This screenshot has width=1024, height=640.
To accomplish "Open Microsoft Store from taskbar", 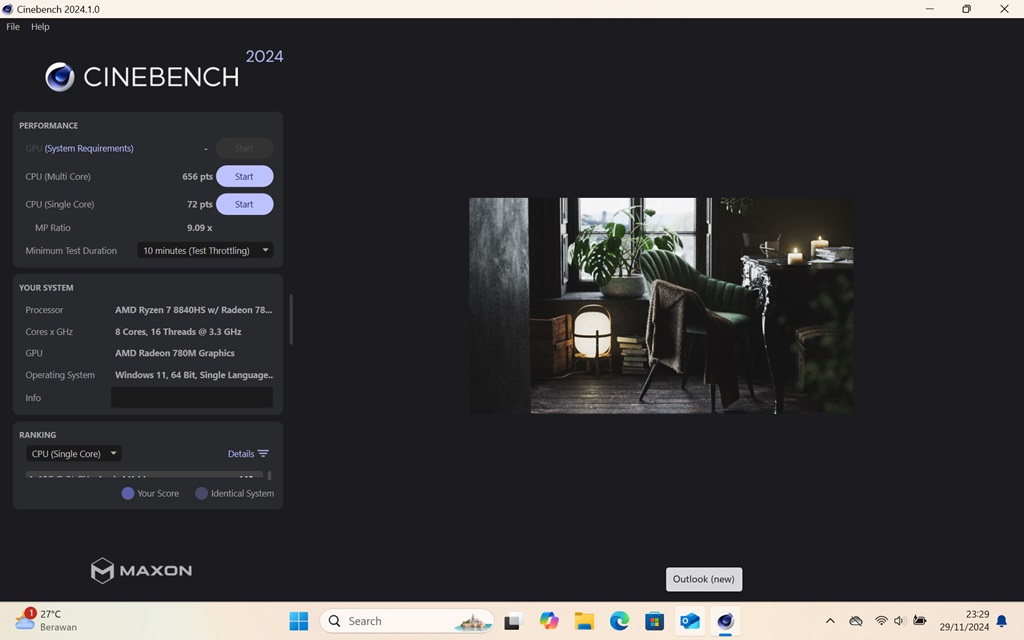I will pyautogui.click(x=654, y=621).
